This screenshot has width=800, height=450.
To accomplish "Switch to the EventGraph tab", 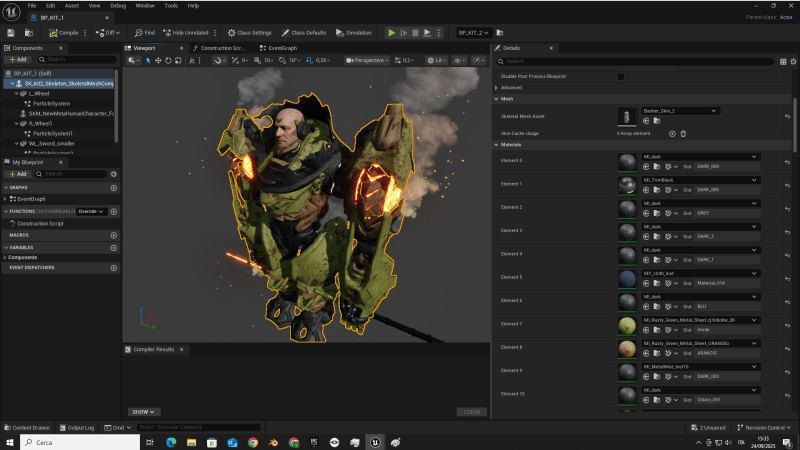I will pyautogui.click(x=279, y=48).
